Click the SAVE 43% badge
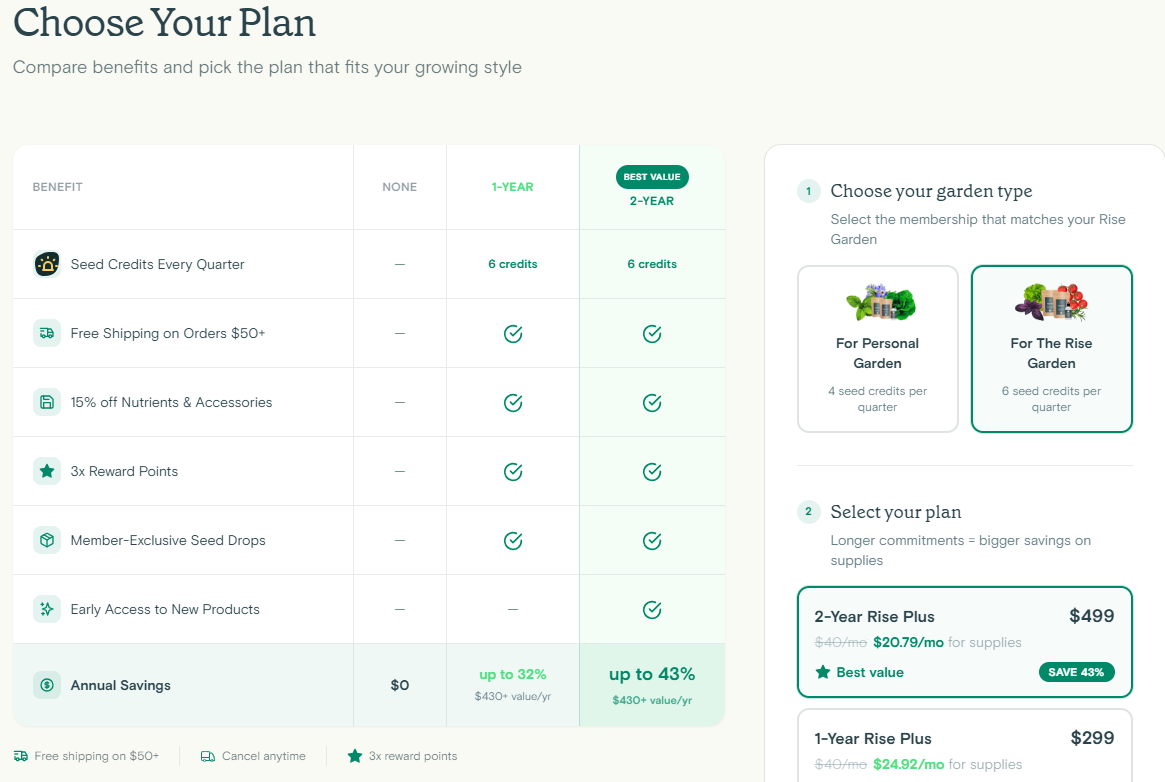The height and width of the screenshot is (782, 1165). [1076, 672]
